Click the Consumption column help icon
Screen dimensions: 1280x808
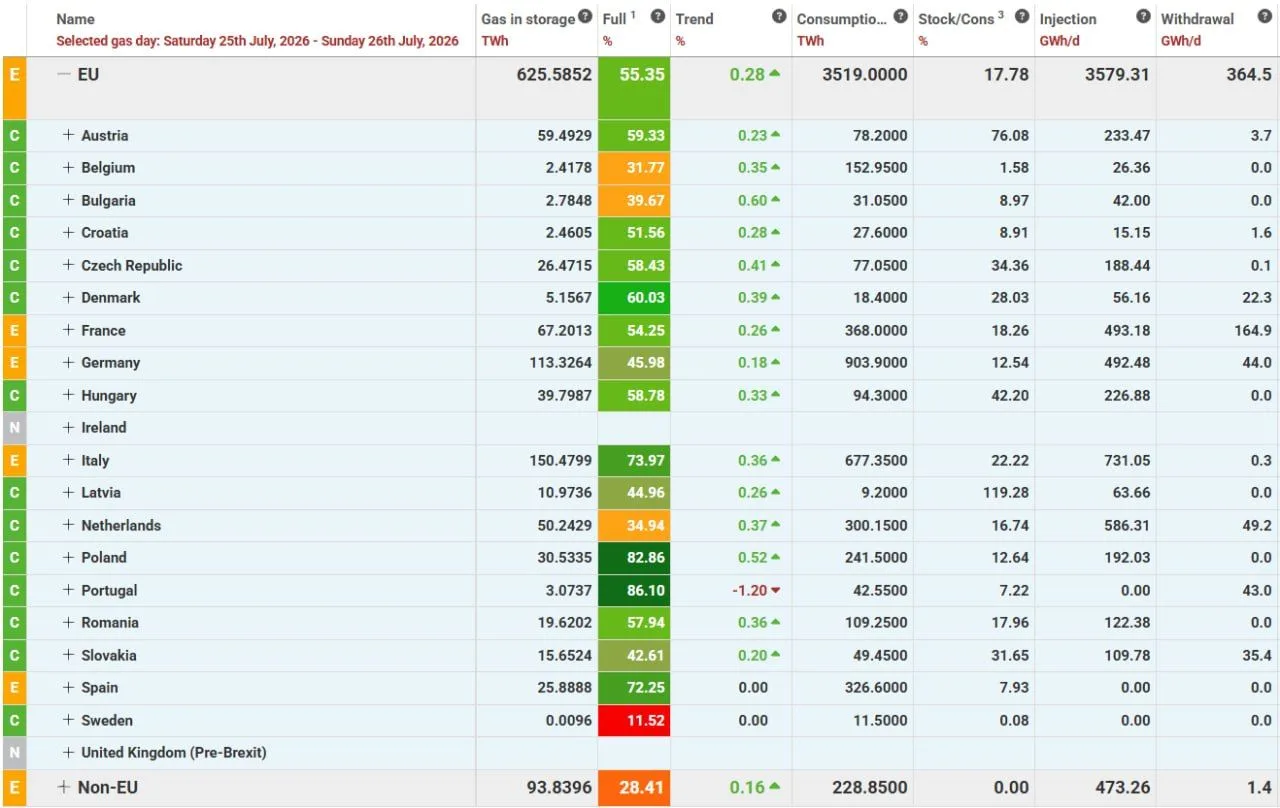[x=900, y=17]
